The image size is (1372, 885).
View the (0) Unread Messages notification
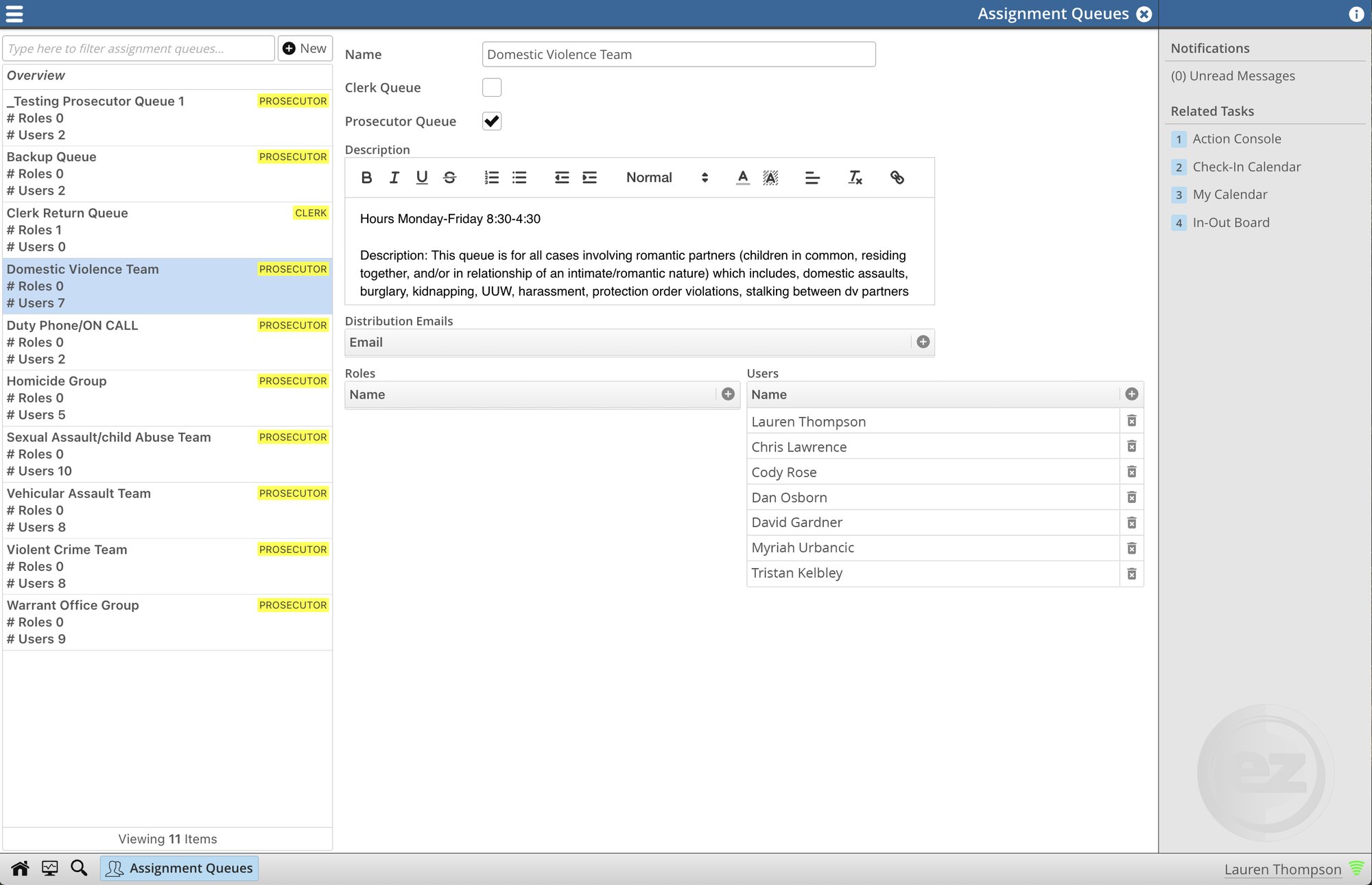(1233, 76)
